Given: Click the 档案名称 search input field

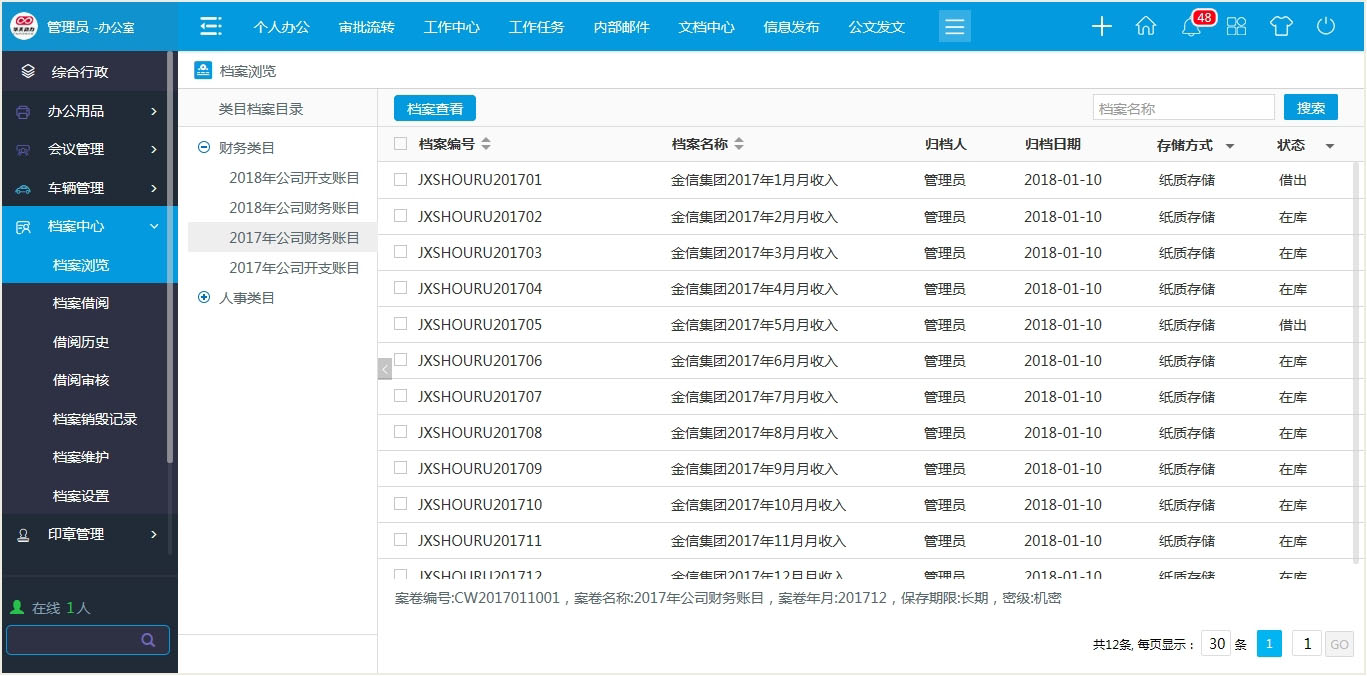Looking at the screenshot, I should click(1183, 106).
